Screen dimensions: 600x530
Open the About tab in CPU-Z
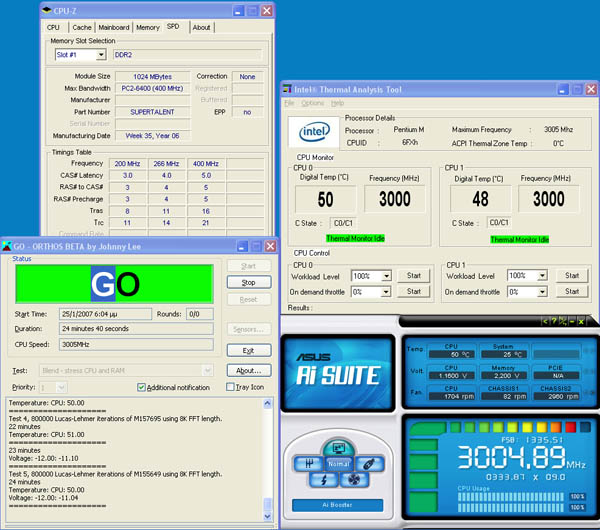click(201, 28)
